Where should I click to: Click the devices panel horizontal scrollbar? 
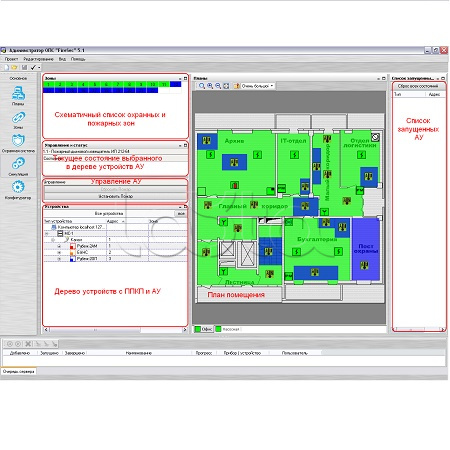[115, 330]
